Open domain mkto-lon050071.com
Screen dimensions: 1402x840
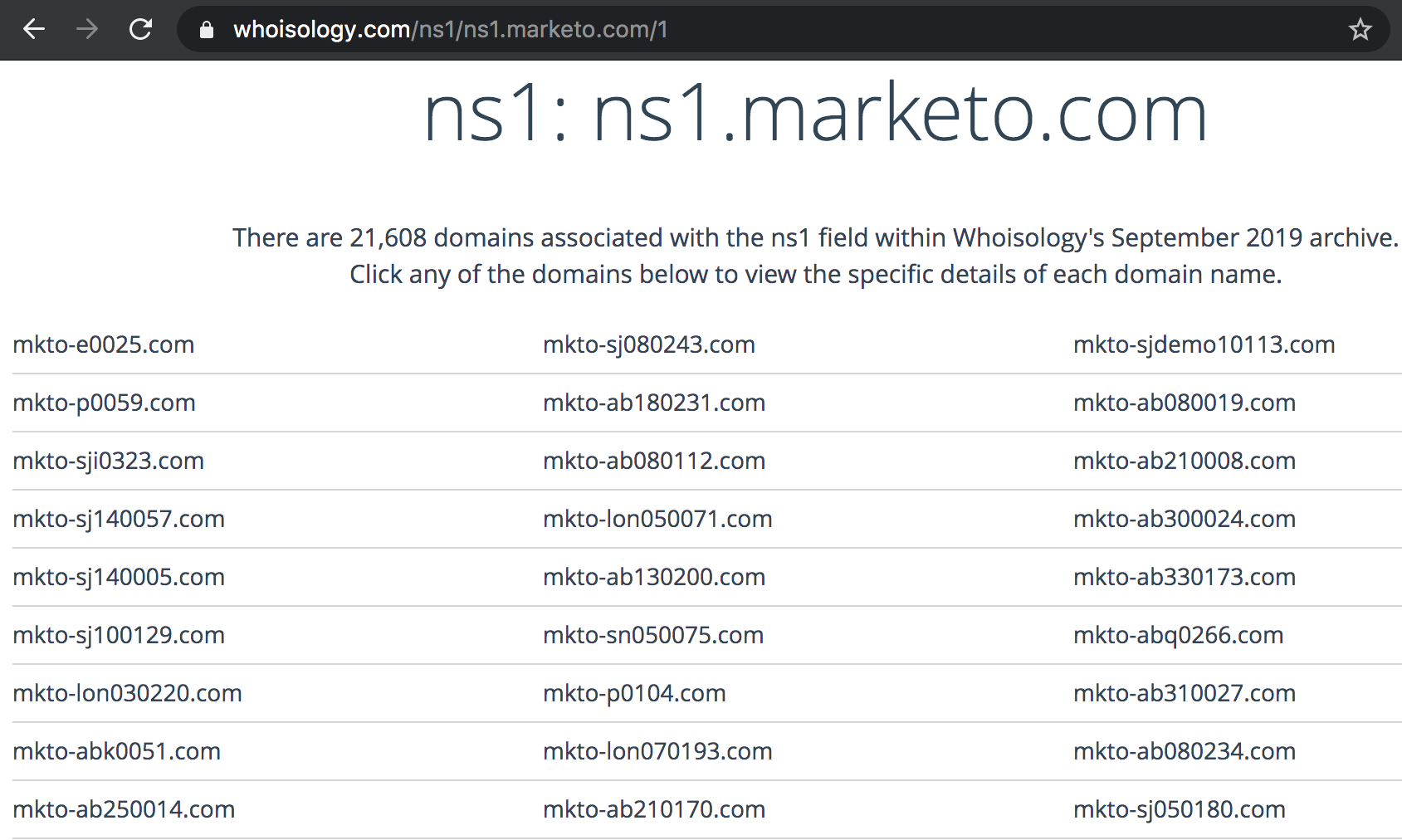pyautogui.click(x=658, y=519)
